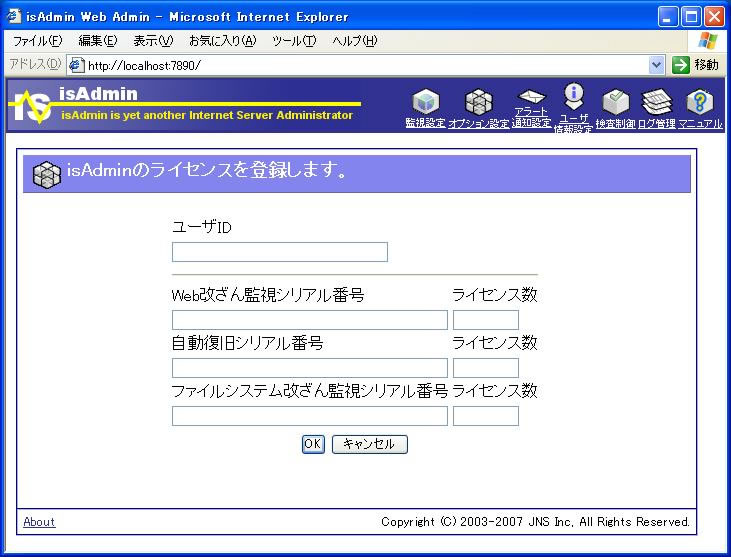The image size is (731, 557).
Task: Open the ユーザ情報設定 info icon
Action: tap(574, 96)
